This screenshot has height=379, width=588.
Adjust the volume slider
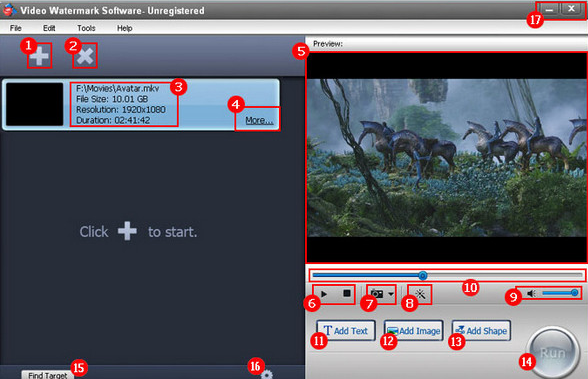tap(560, 293)
